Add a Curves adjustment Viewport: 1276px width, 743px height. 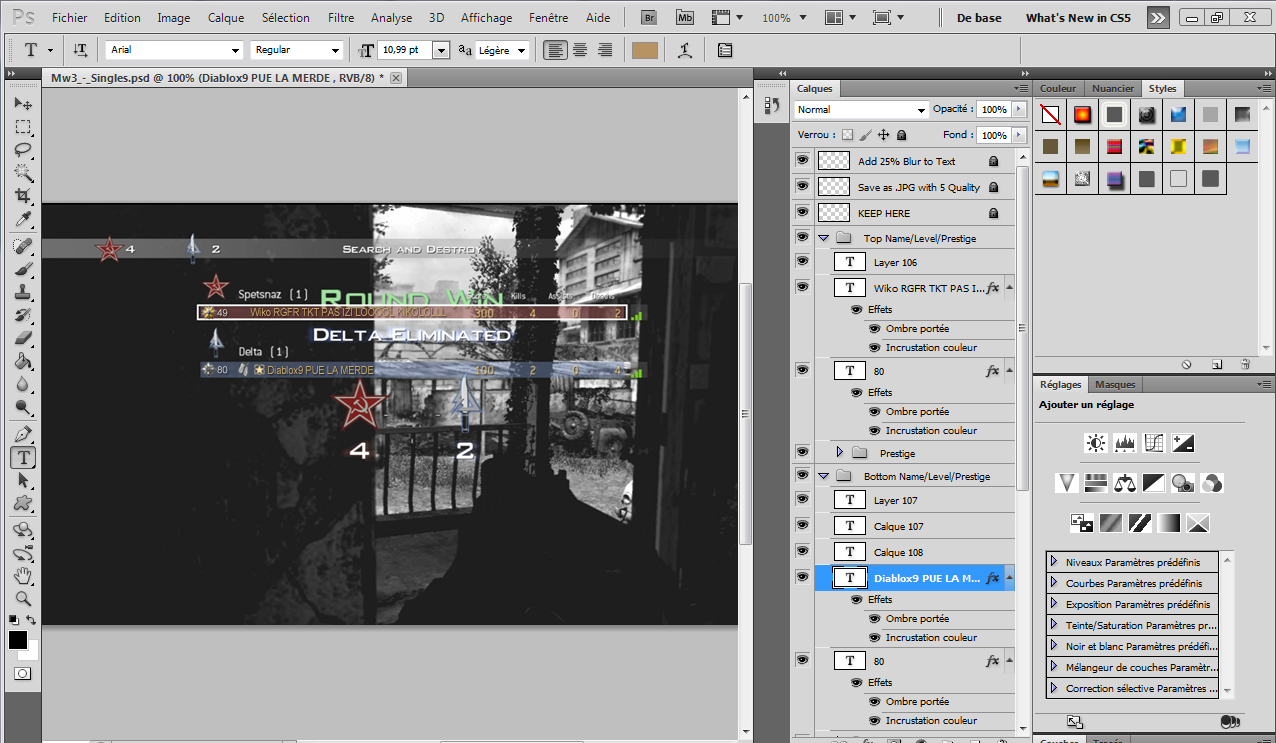click(1155, 443)
